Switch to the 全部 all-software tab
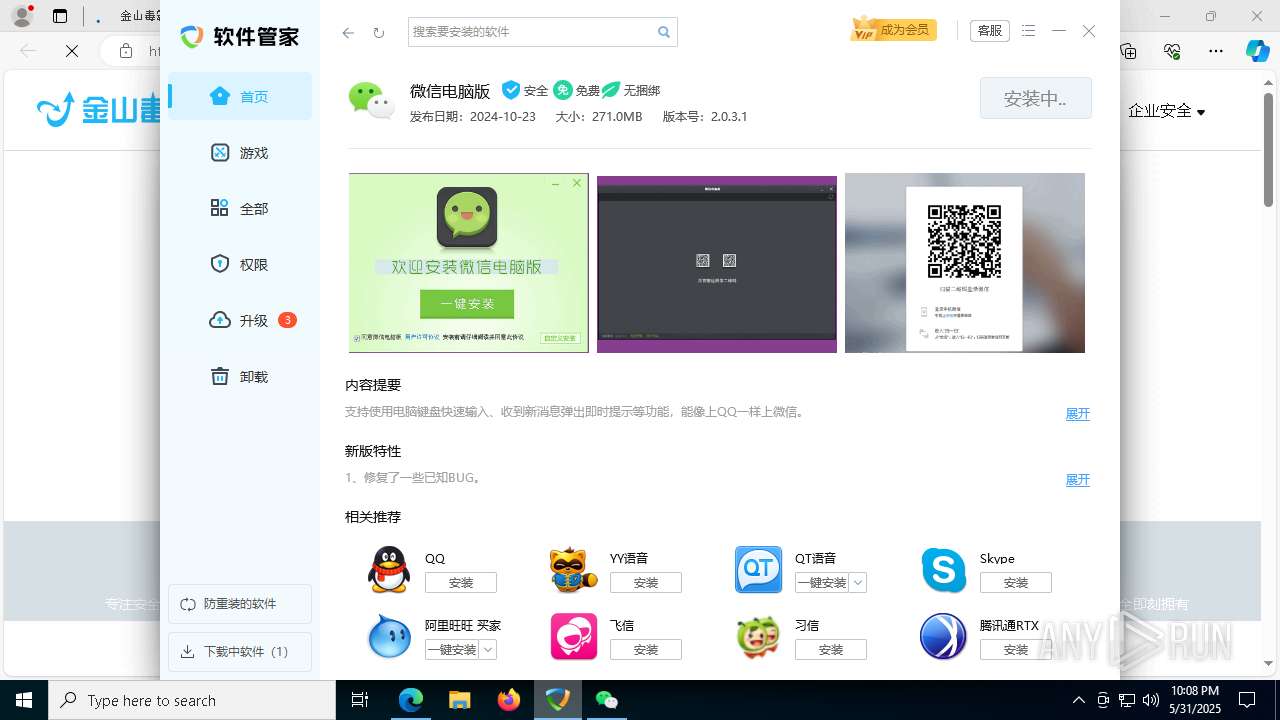Viewport: 1280px width, 720px height. (240, 209)
